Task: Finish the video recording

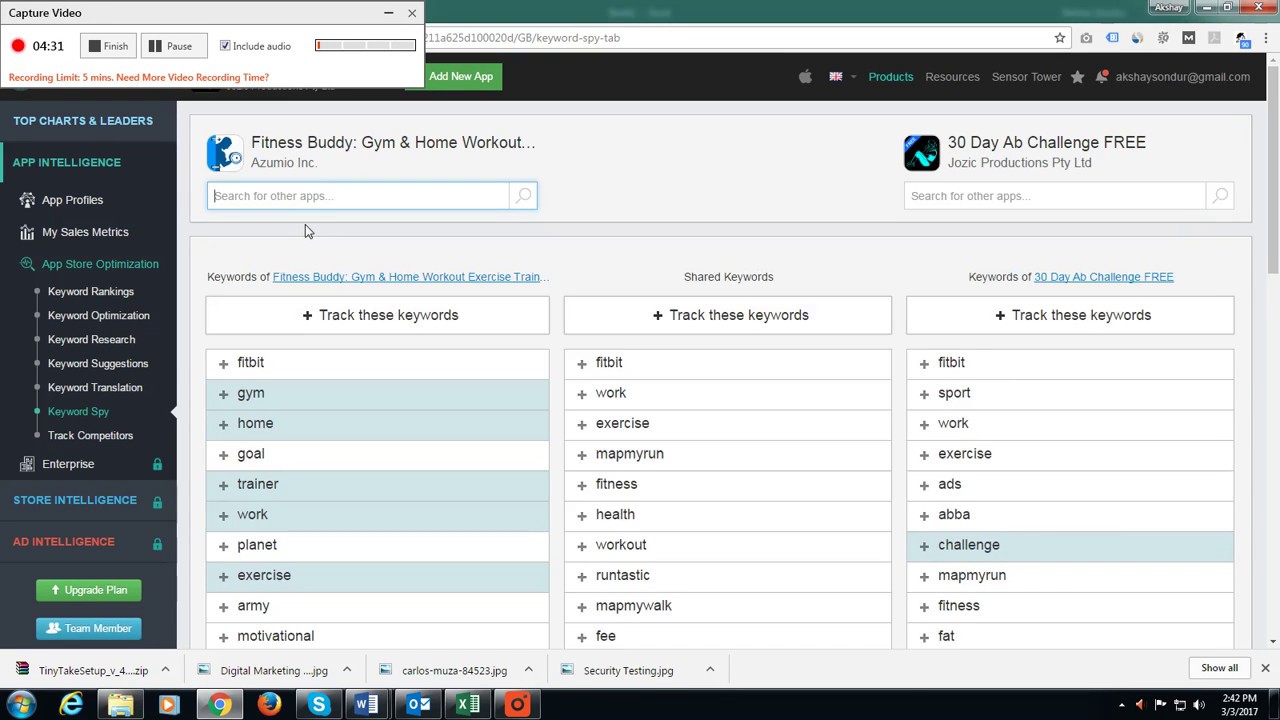Action: pyautogui.click(x=107, y=46)
